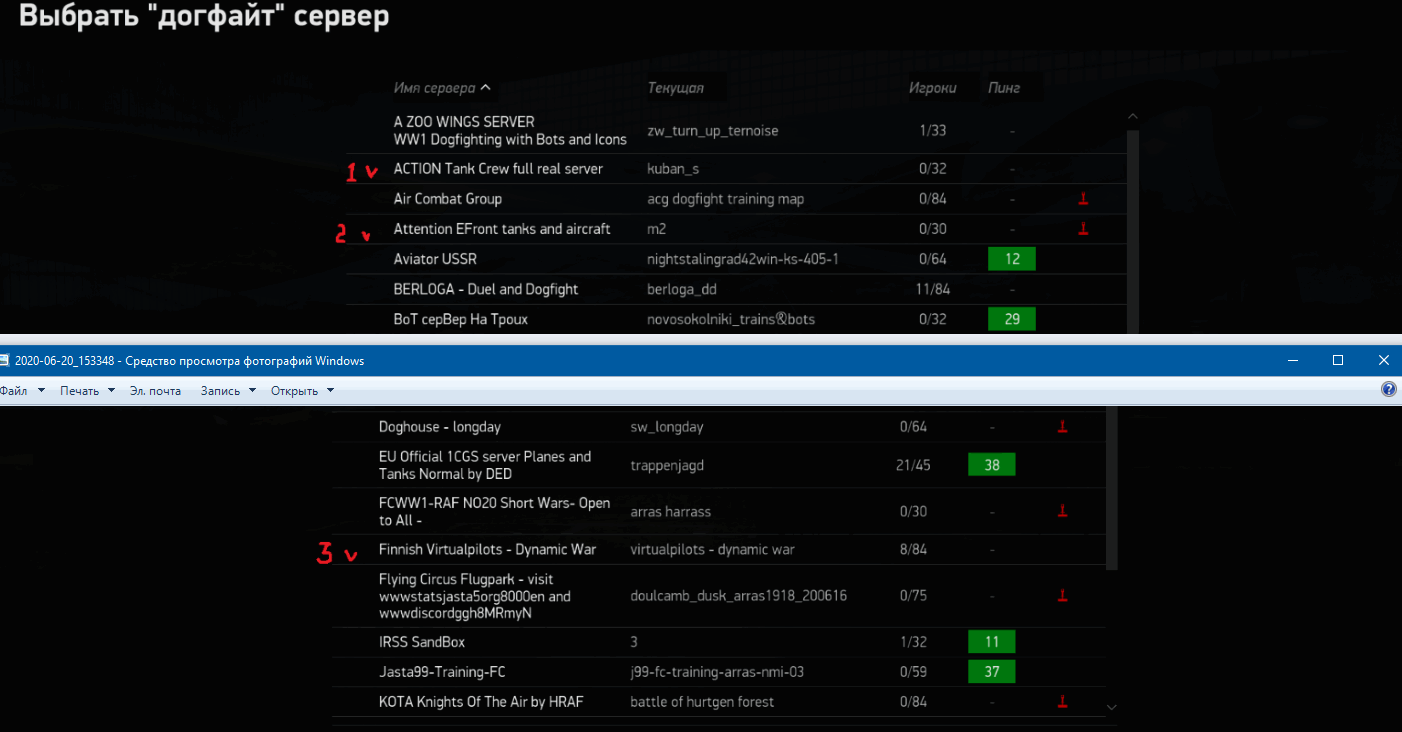Image resolution: width=1402 pixels, height=732 pixels.
Task: Select the Flying Circus Flugpark server
Action: pyautogui.click(x=718, y=596)
